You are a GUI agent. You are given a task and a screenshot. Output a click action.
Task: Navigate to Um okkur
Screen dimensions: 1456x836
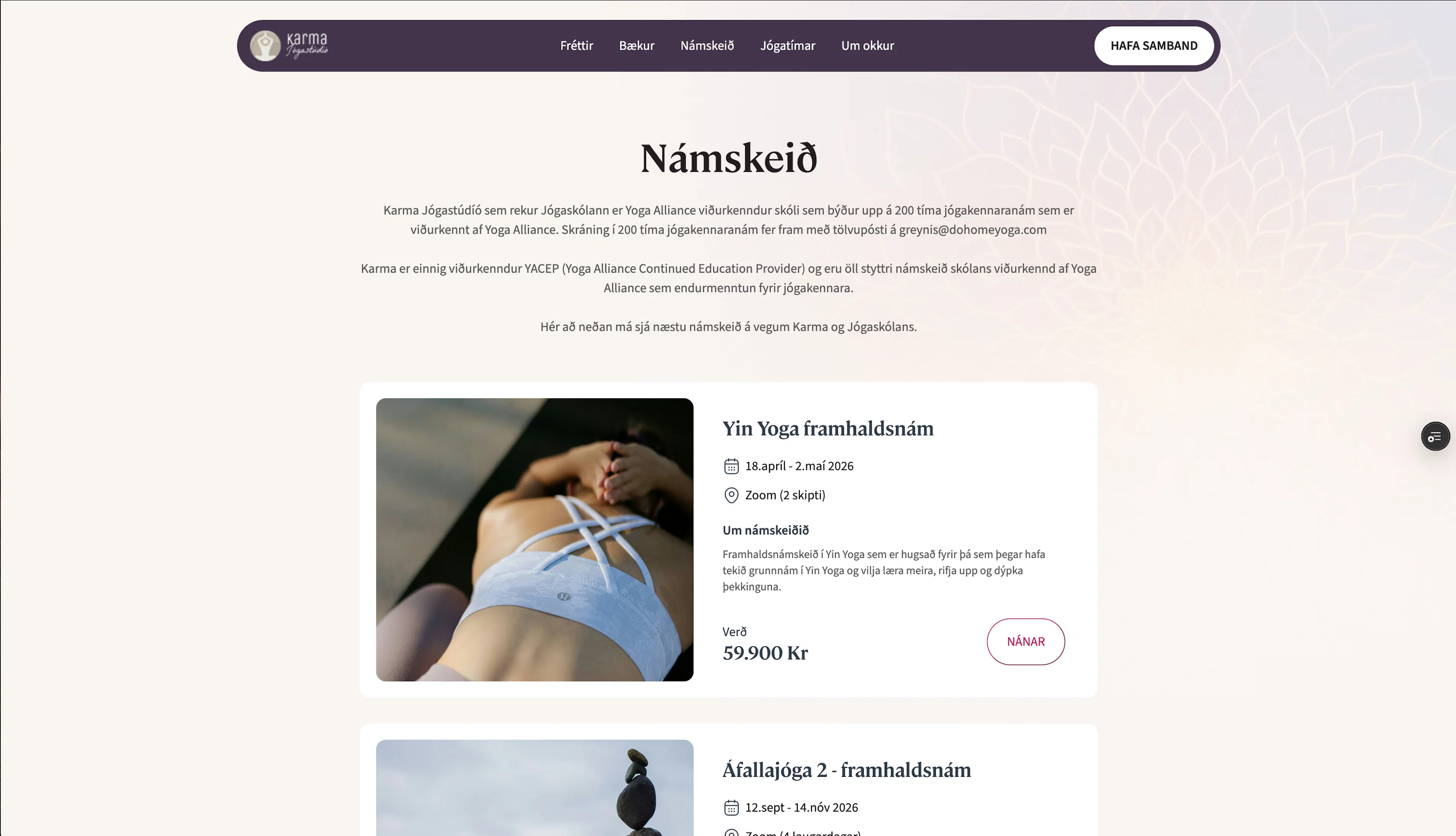coord(867,46)
